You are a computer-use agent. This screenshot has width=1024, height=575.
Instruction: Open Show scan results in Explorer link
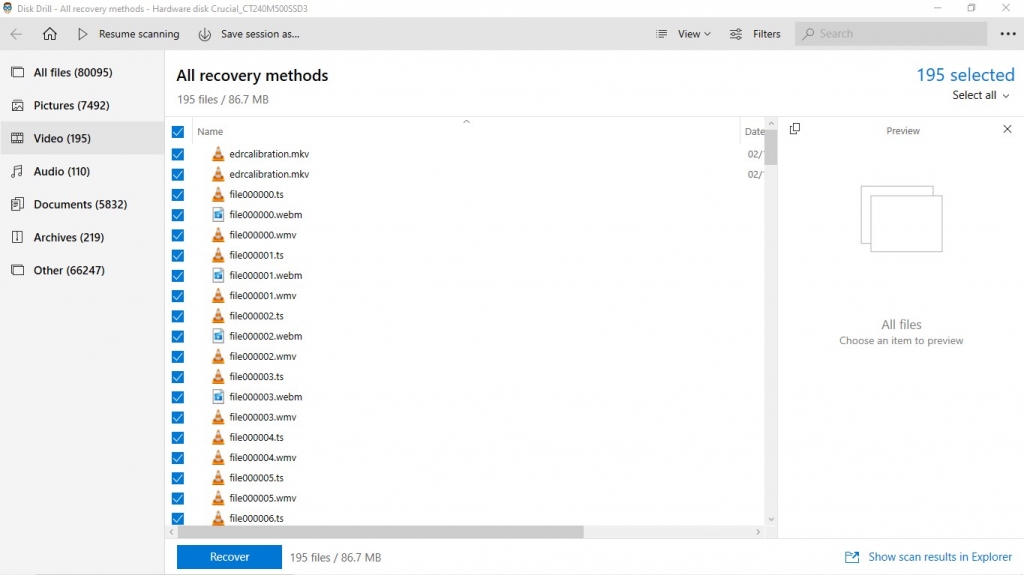(940, 557)
